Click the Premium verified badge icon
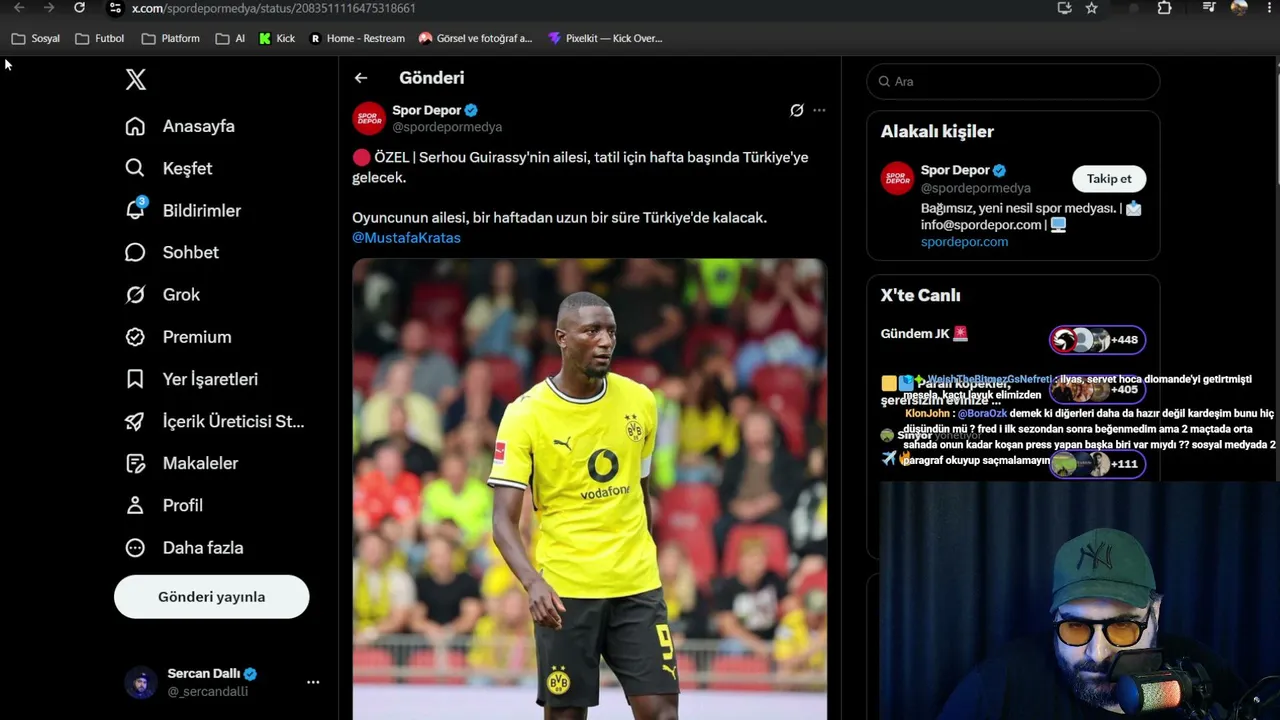1280x720 pixels. pyautogui.click(x=135, y=337)
